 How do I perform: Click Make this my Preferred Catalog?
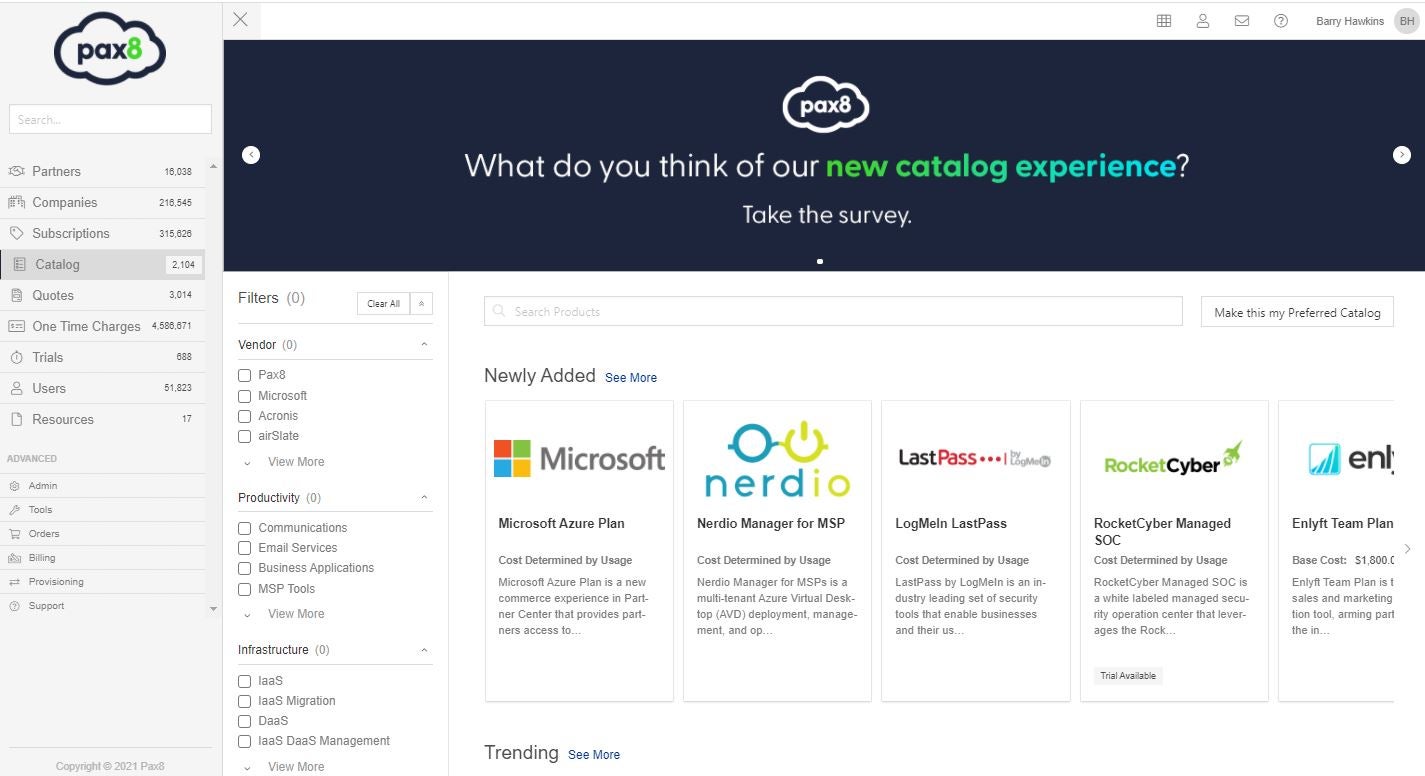[1297, 312]
